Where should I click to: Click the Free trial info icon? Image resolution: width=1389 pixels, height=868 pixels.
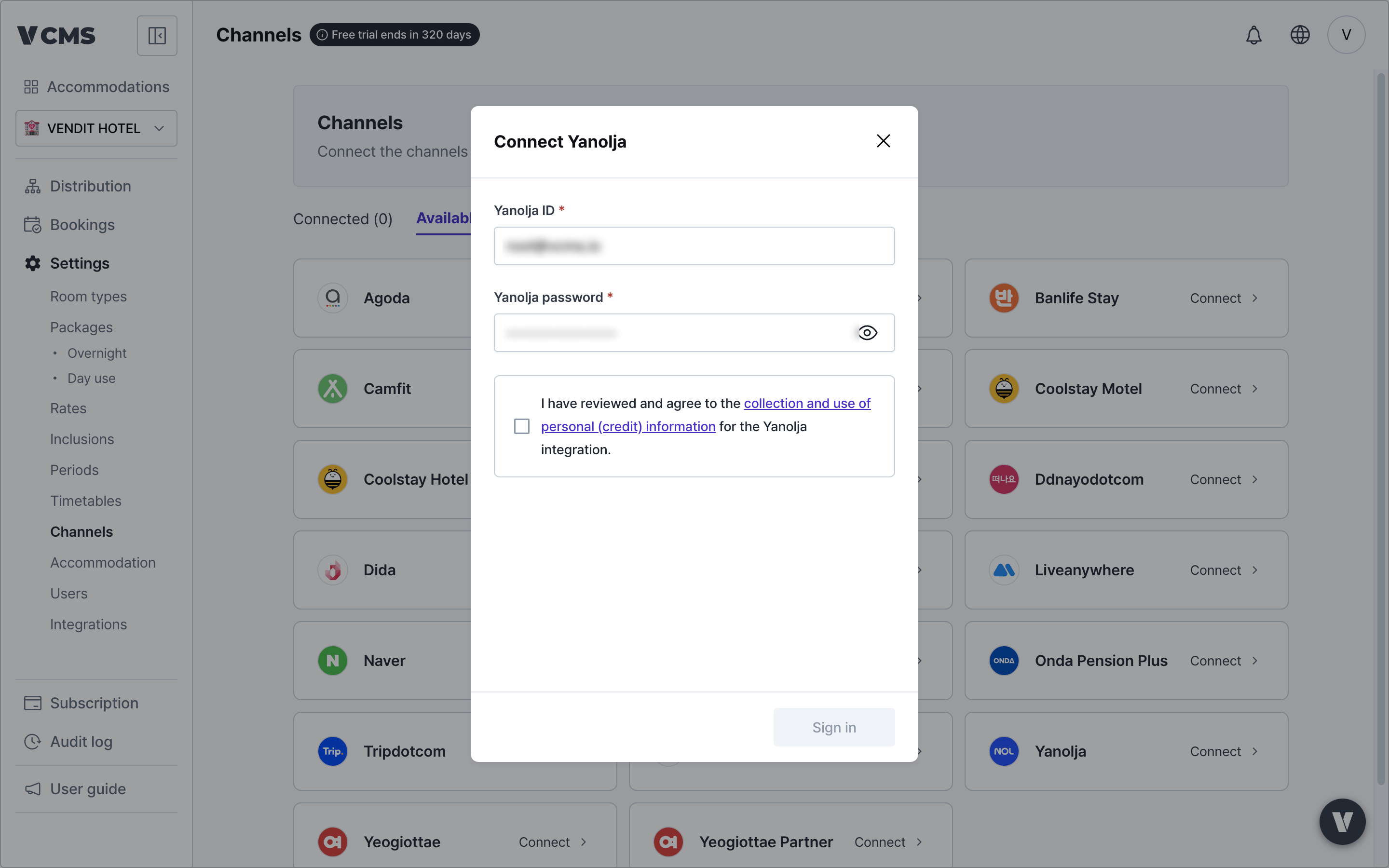coord(323,35)
